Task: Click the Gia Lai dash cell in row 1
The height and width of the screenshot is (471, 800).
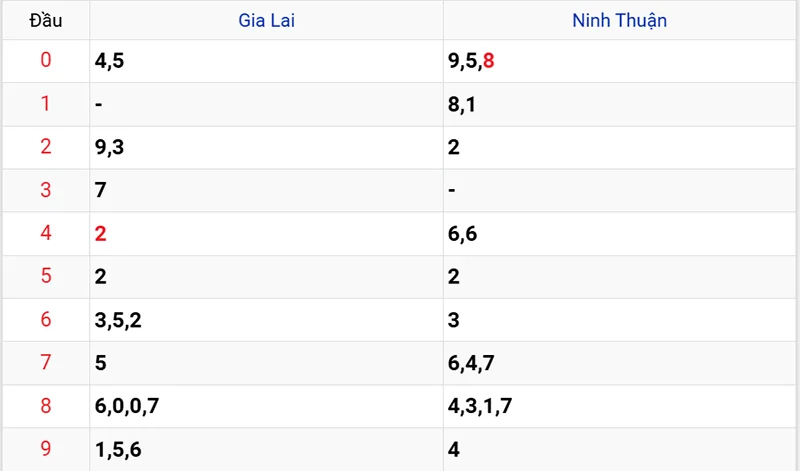Action: coord(99,104)
